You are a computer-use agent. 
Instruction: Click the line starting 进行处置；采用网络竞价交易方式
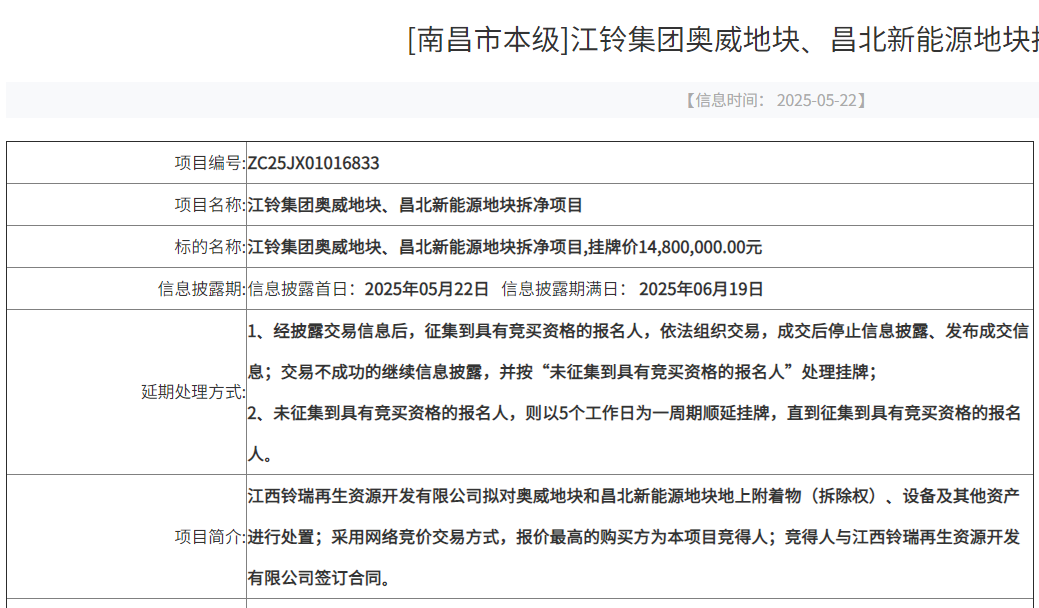[x=633, y=536]
